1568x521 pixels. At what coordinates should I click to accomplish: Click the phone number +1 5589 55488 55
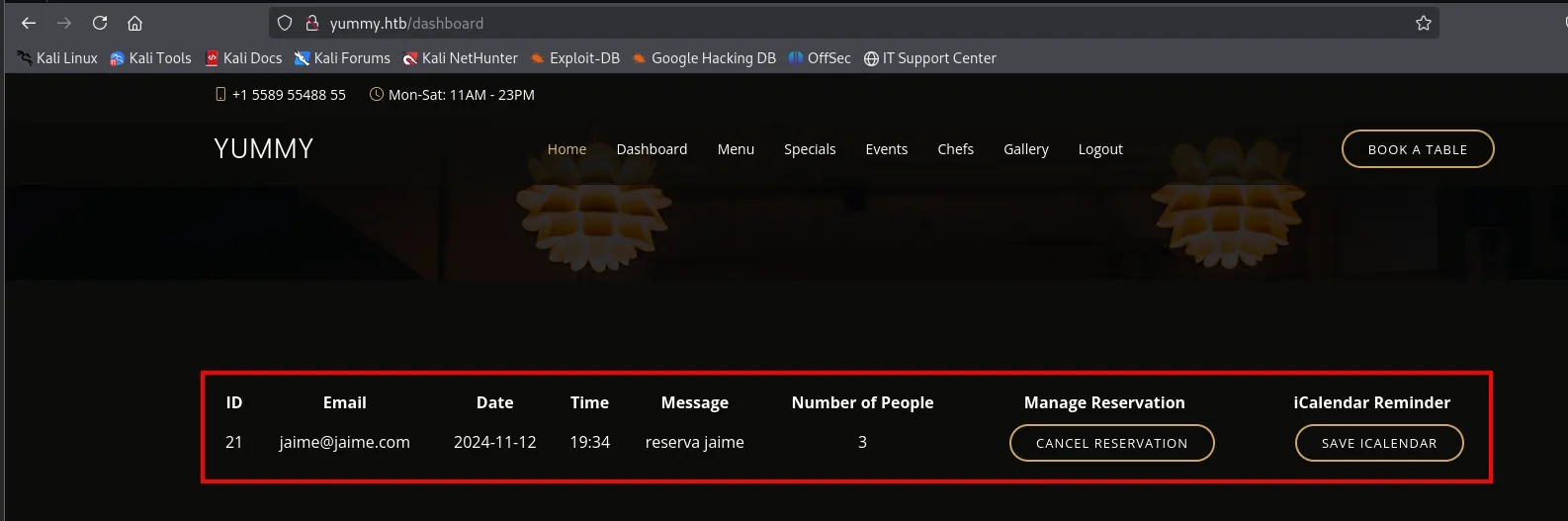[x=289, y=95]
